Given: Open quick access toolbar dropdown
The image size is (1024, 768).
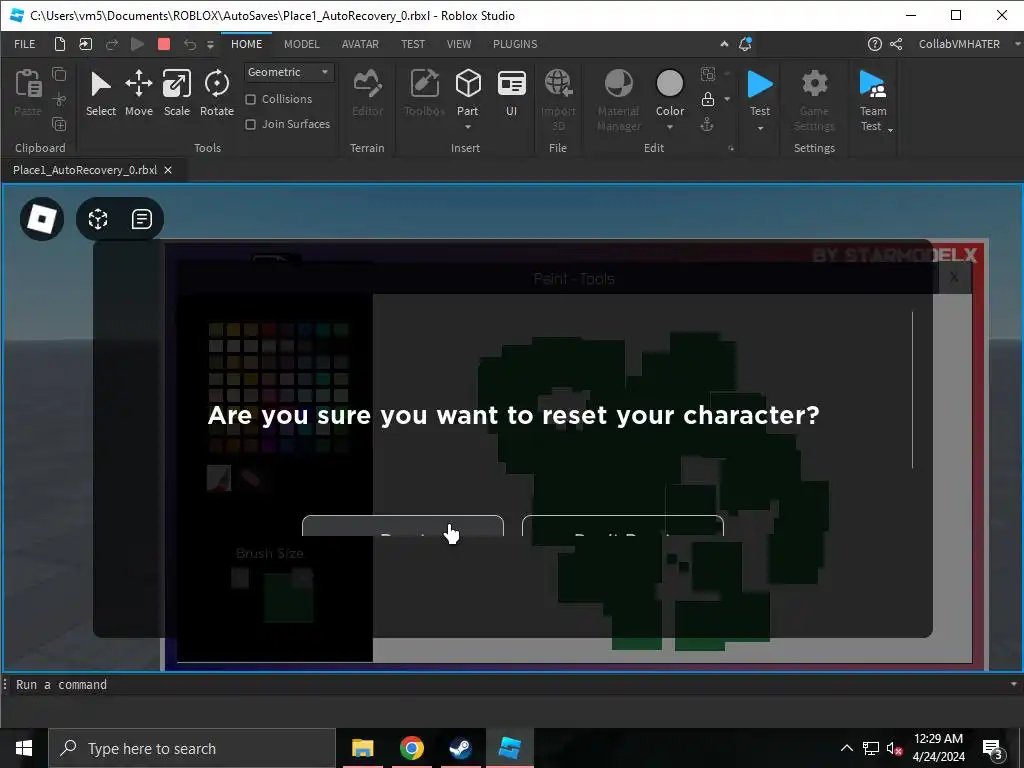Looking at the screenshot, I should click(x=210, y=44).
